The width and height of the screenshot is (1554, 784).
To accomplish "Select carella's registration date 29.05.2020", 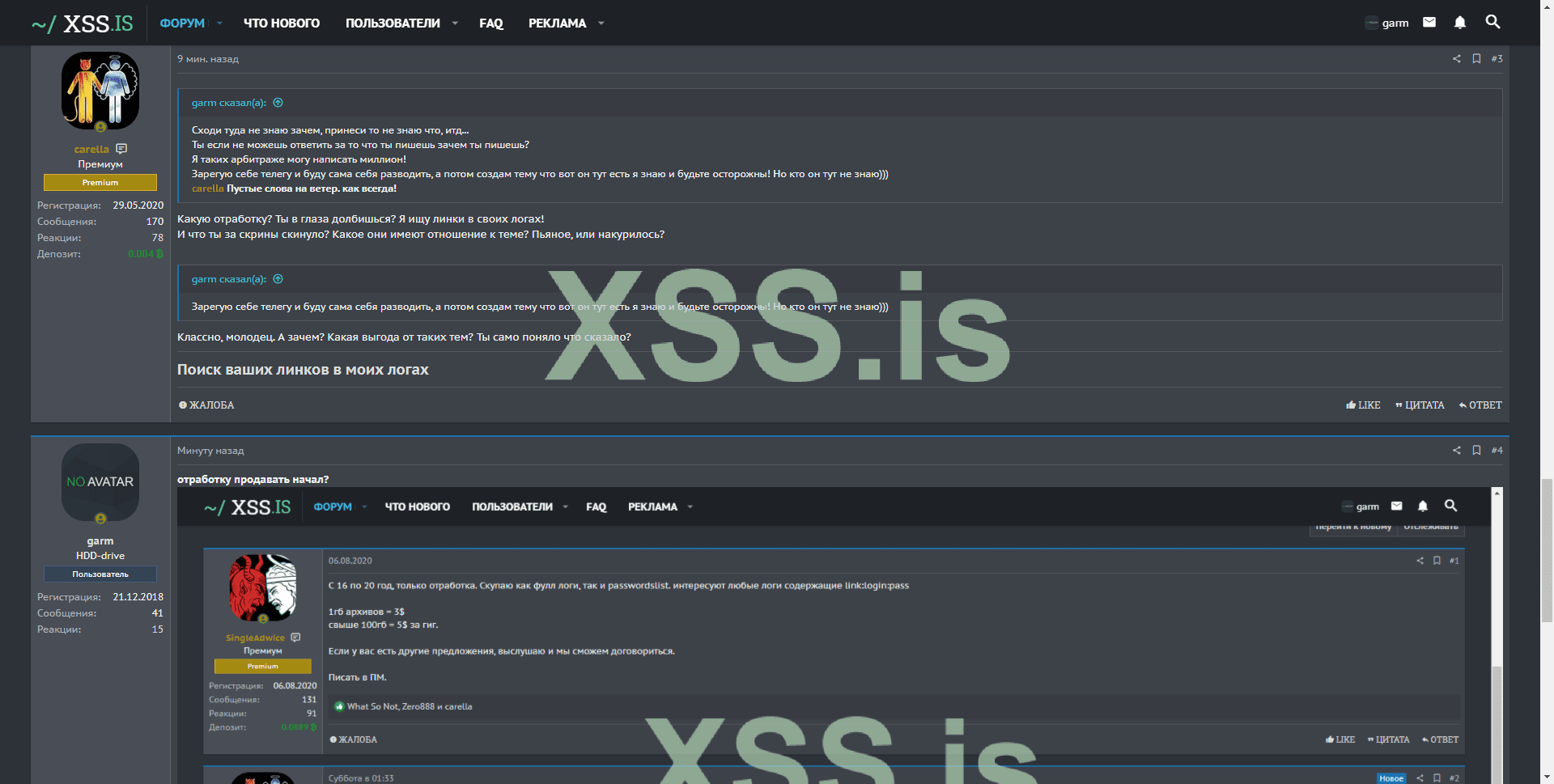I will pos(138,206).
